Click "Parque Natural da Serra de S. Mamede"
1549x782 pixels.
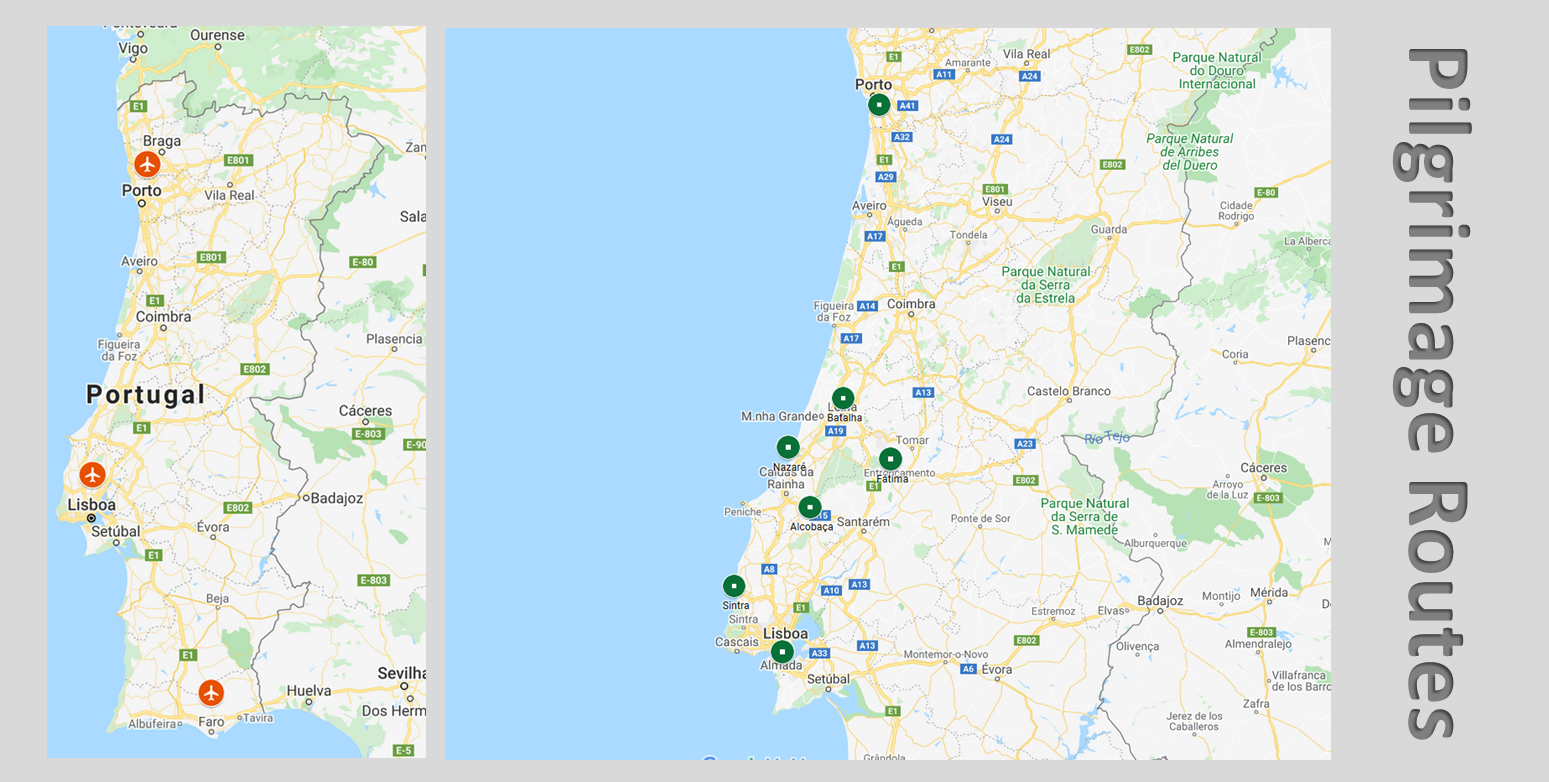tap(1084, 517)
